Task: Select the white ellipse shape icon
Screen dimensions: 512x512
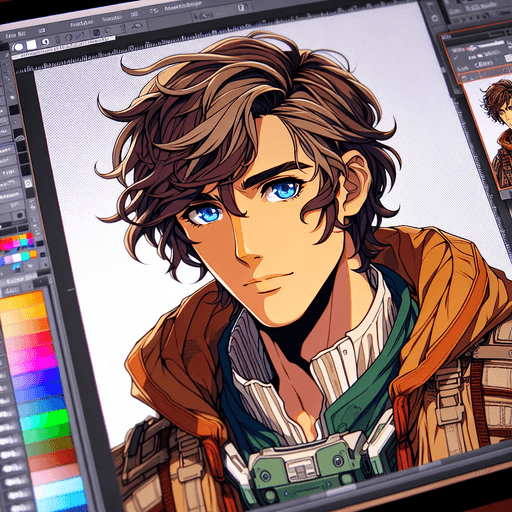Action: coord(18,47)
